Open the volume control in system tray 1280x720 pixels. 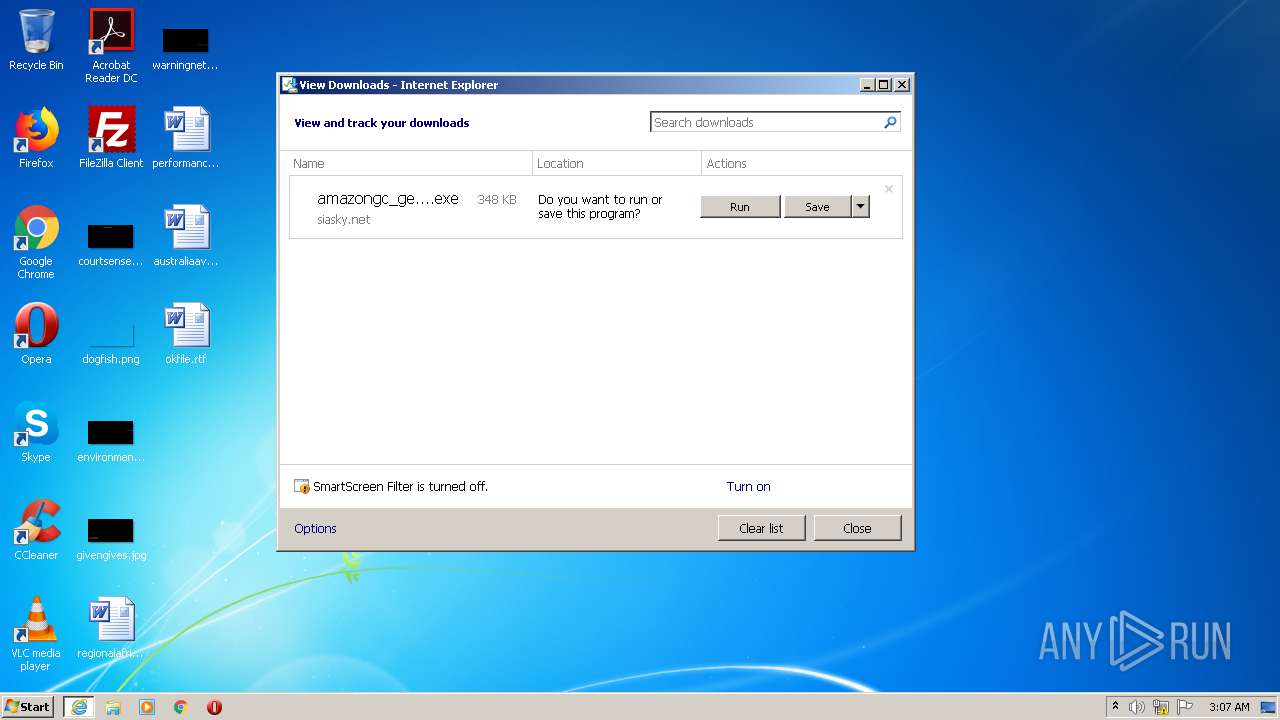coord(1137,707)
